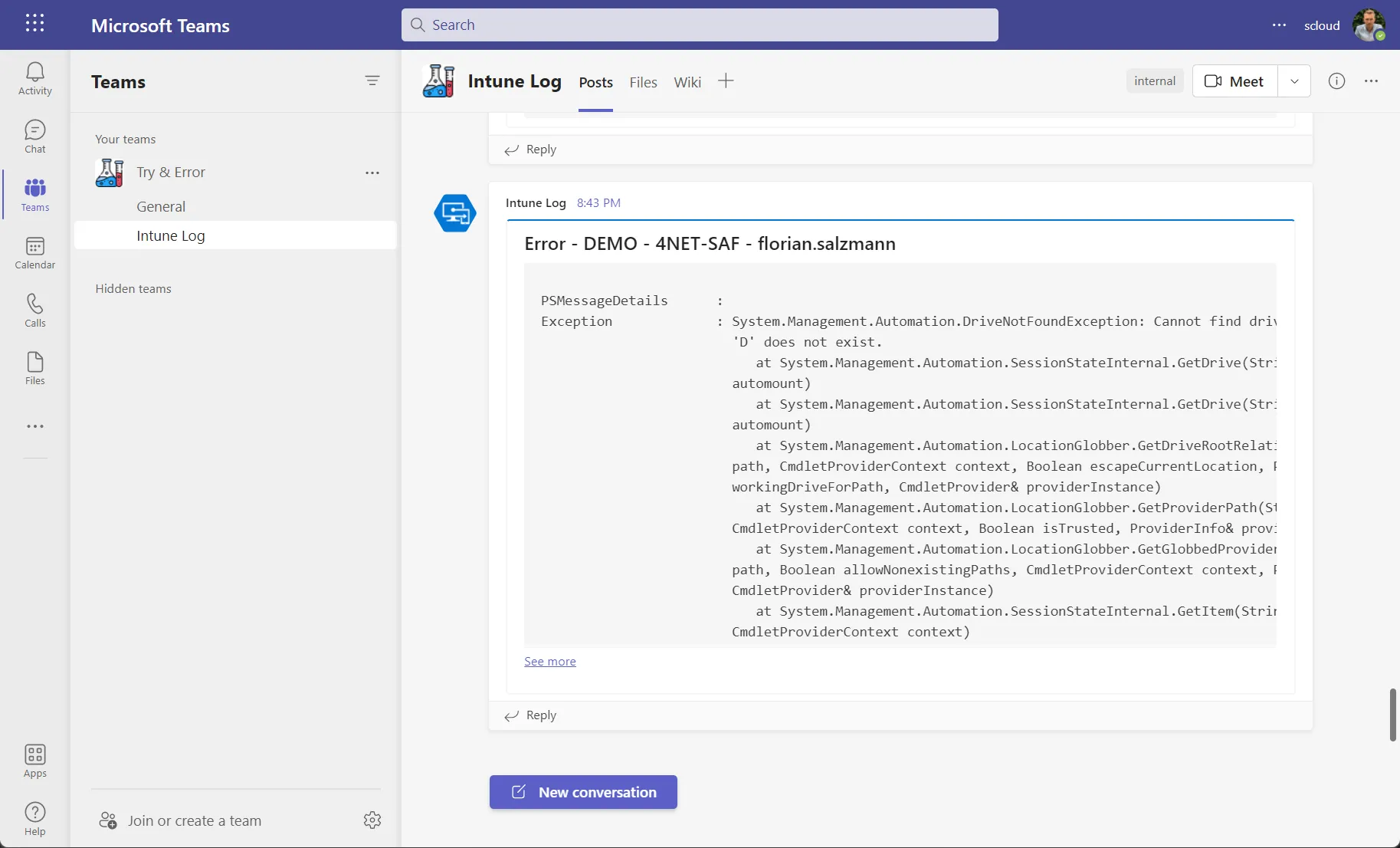Screen dimensions: 1400x848
Task: Start a meeting with the Meet button
Action: 1234,81
